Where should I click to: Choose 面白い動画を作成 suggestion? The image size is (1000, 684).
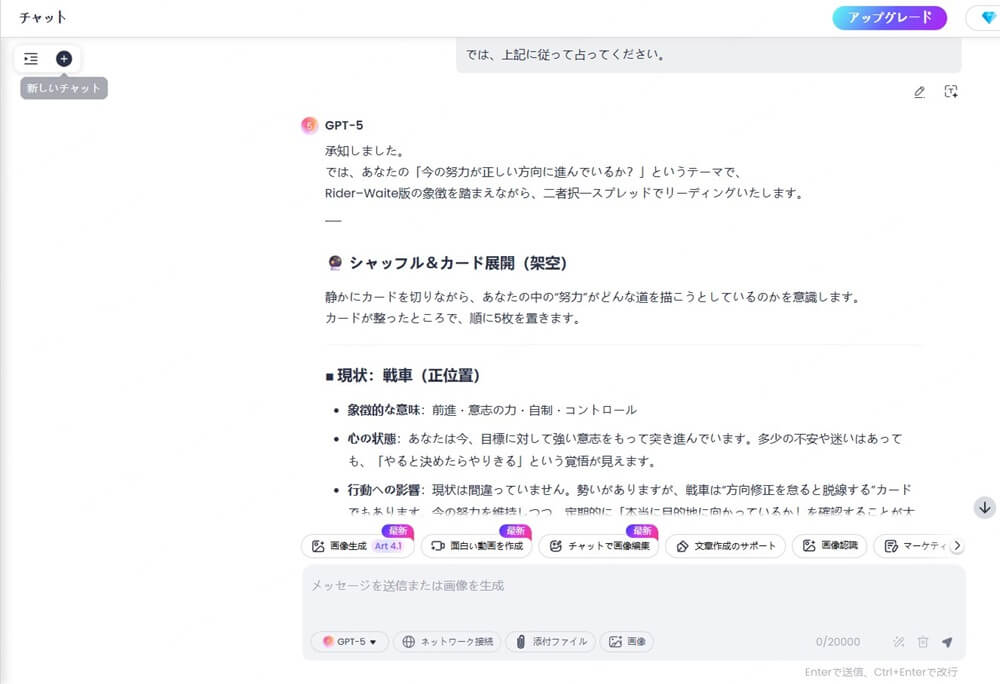(x=476, y=546)
